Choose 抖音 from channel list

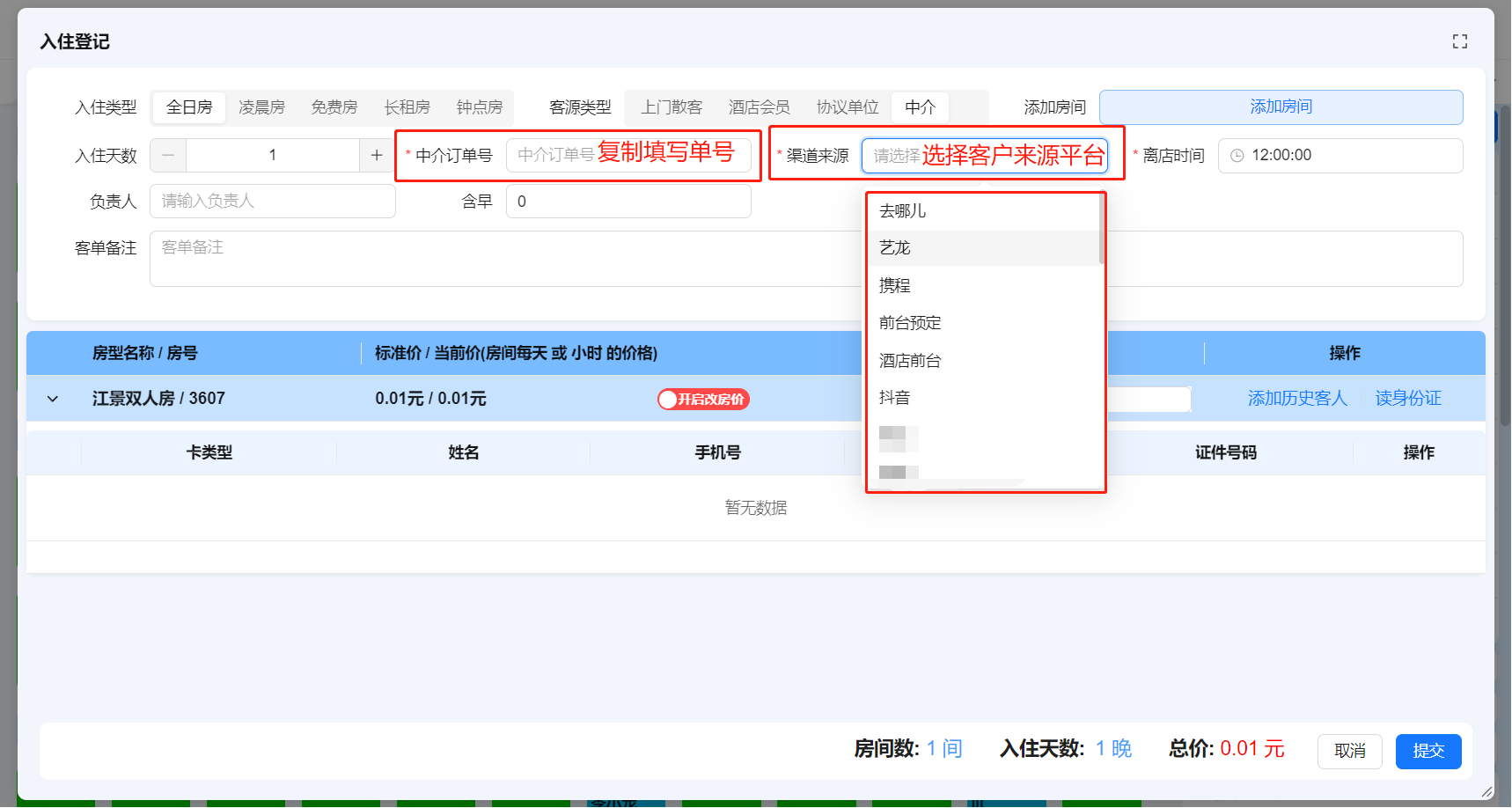point(895,398)
